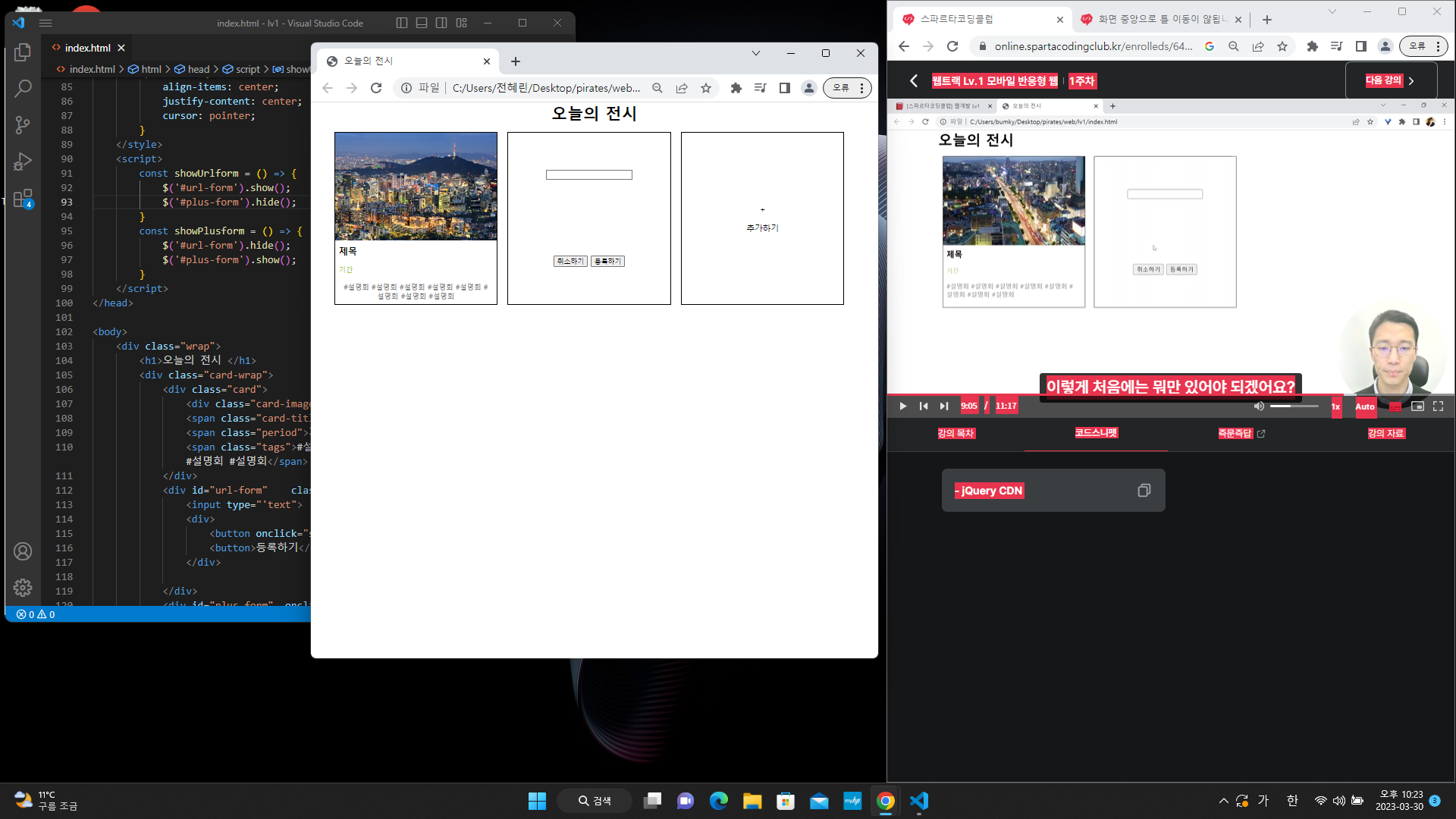Copy the jQuery CDN snippet
This screenshot has height=819, width=1456.
pos(1144,491)
